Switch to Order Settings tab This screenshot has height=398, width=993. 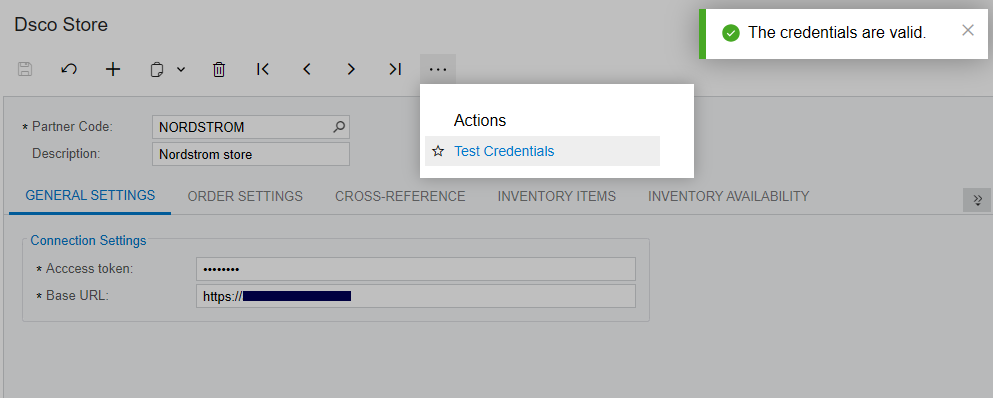click(245, 196)
